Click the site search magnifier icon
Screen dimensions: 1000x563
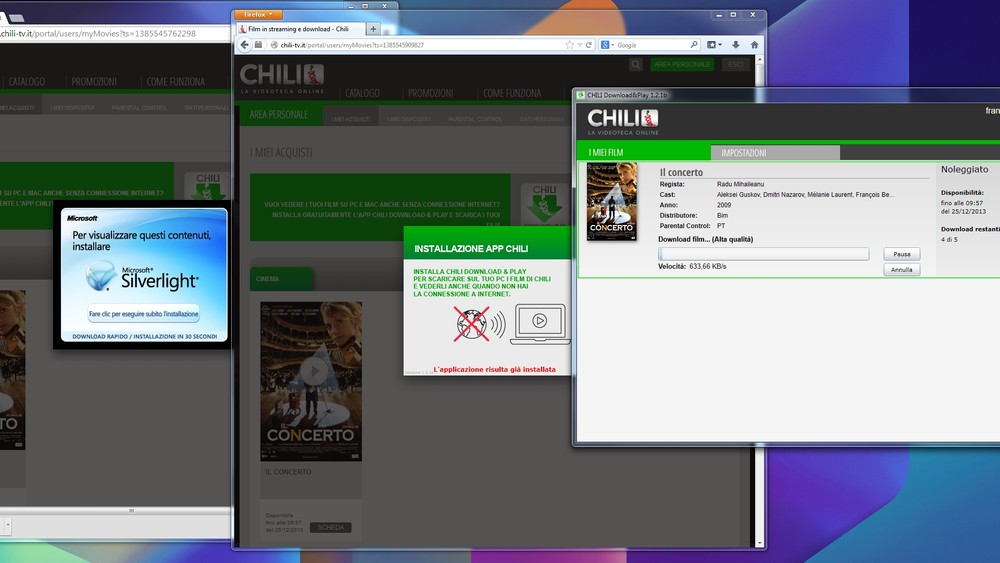point(636,64)
